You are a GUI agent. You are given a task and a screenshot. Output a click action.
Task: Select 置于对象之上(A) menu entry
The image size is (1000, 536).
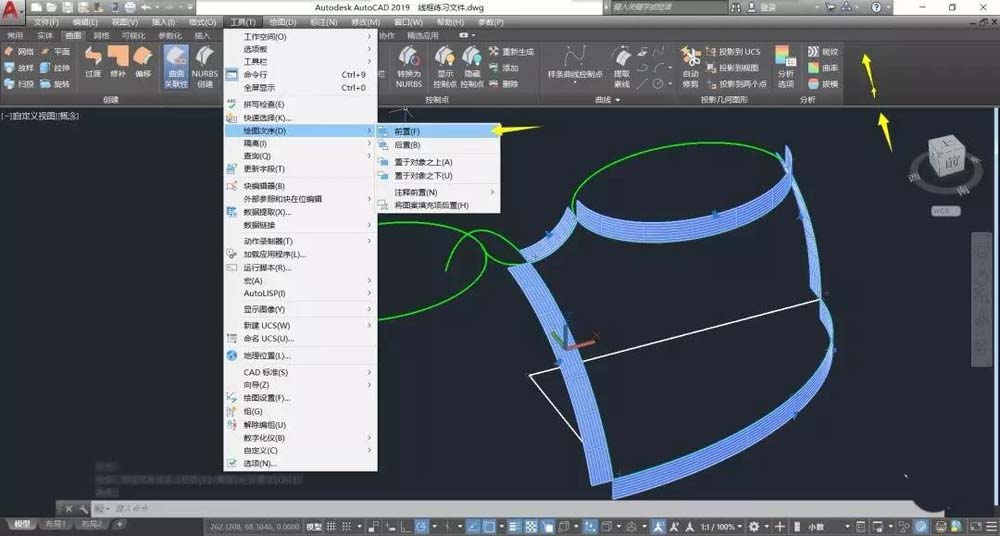(439, 162)
